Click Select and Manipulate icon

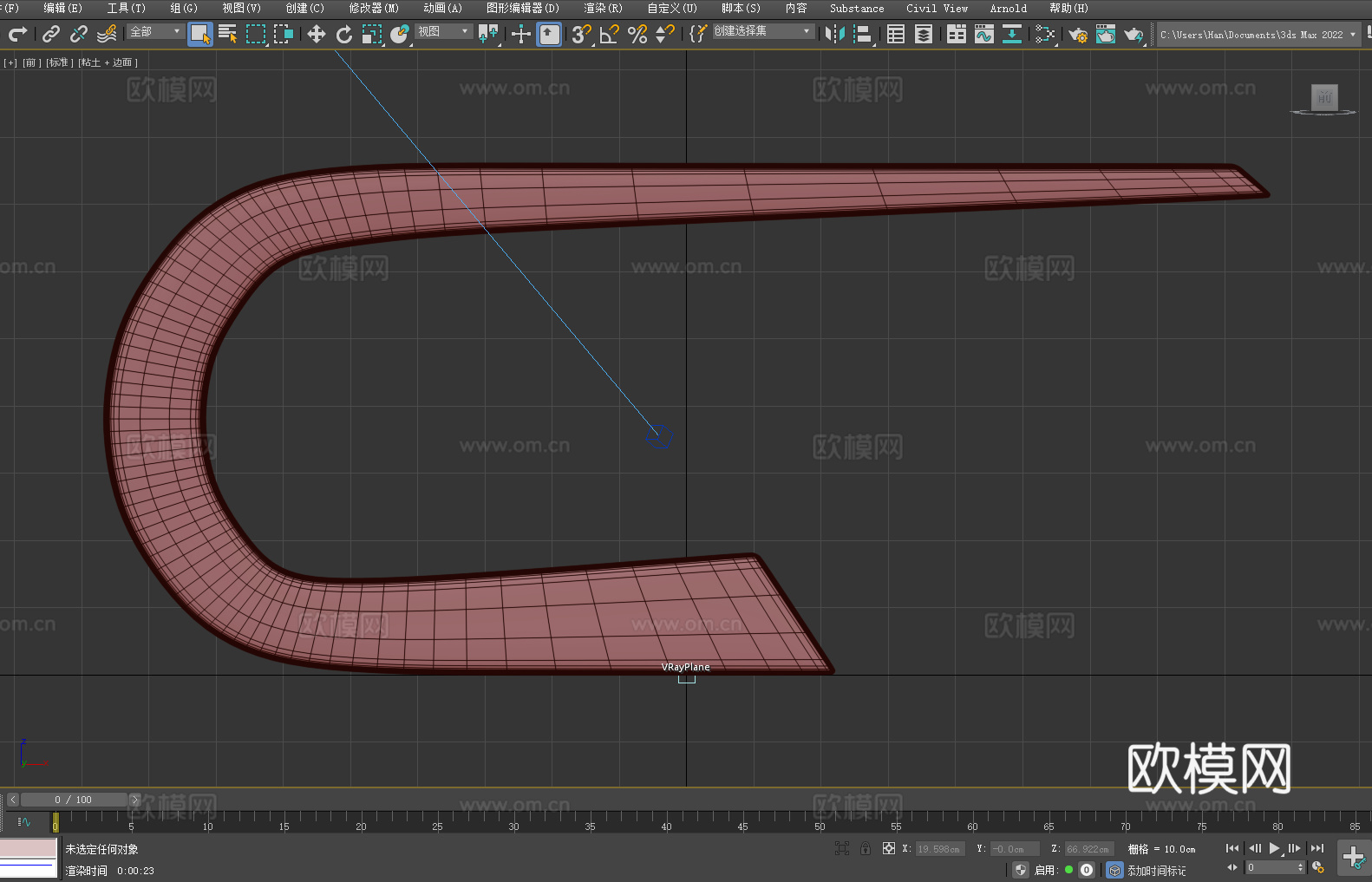tap(521, 34)
